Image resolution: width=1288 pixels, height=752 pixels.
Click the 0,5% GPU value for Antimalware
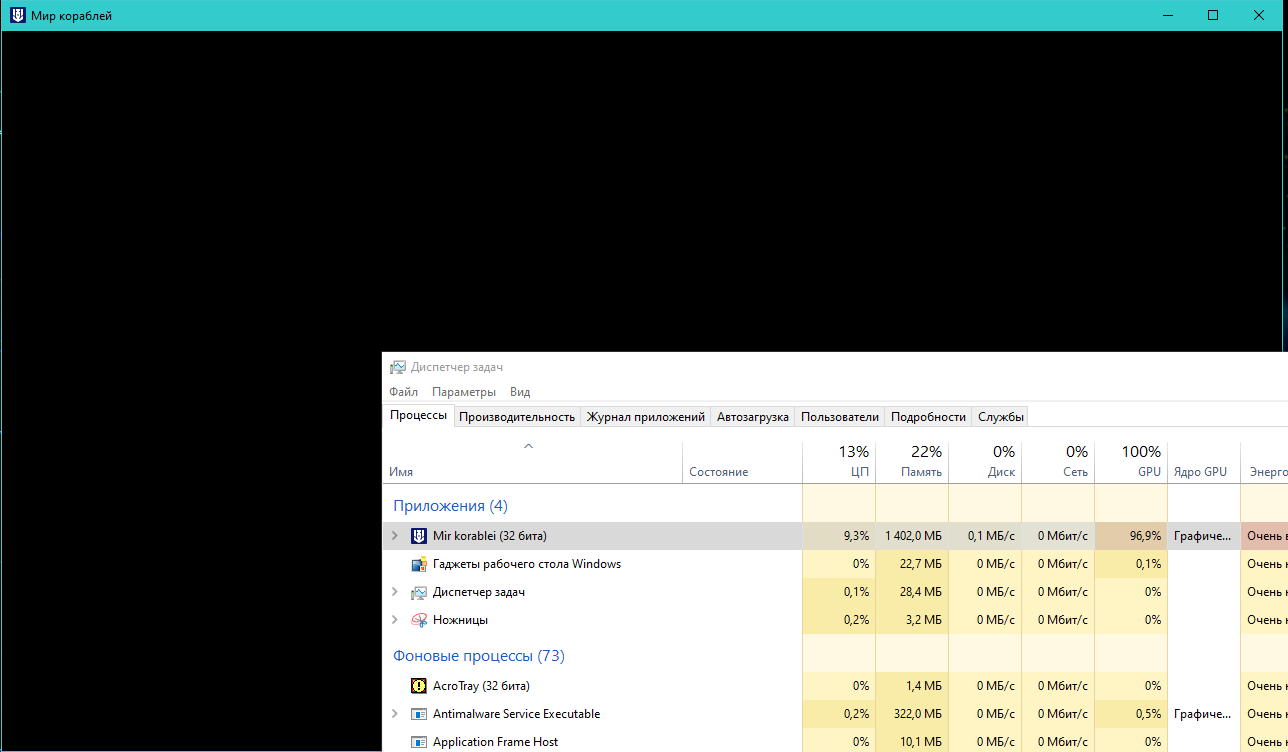point(1149,714)
